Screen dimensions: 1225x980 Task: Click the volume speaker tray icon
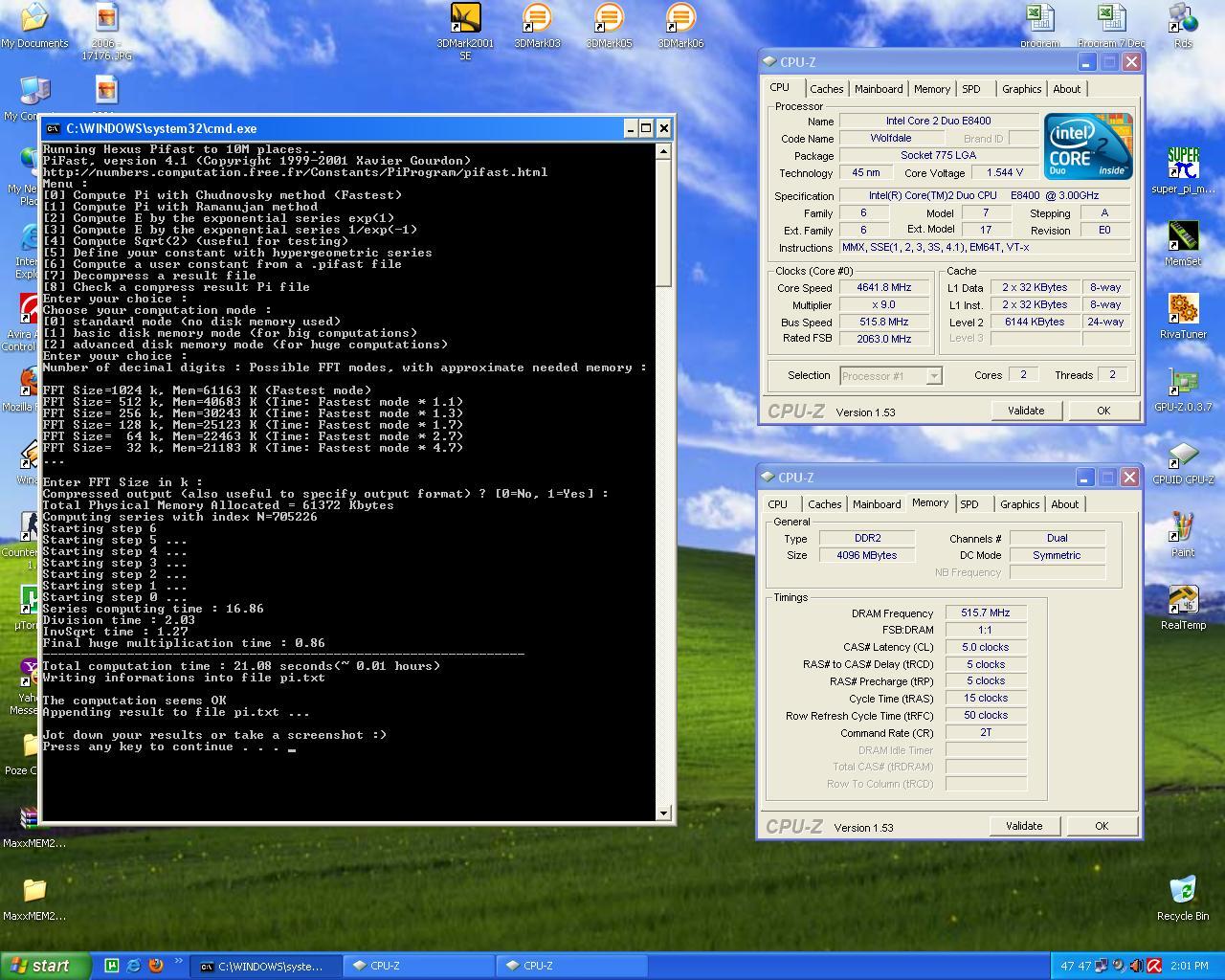coord(1135,966)
